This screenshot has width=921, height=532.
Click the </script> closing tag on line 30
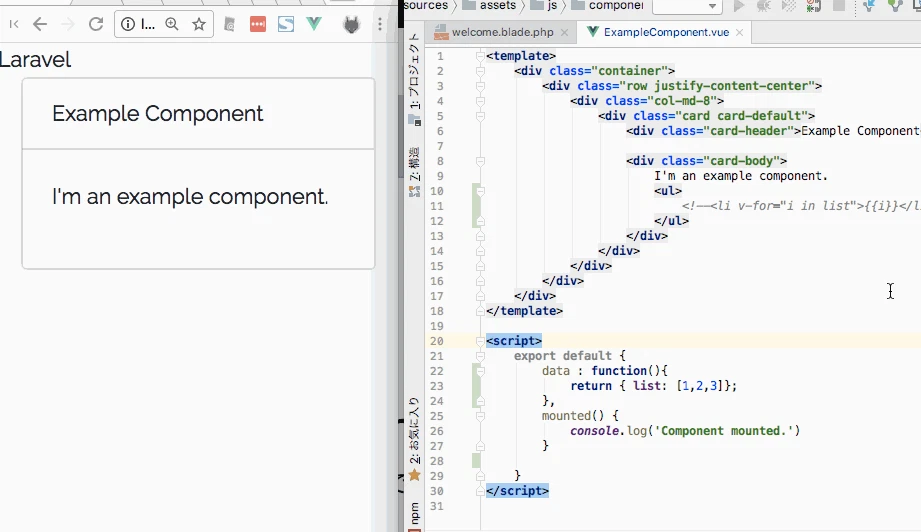517,490
